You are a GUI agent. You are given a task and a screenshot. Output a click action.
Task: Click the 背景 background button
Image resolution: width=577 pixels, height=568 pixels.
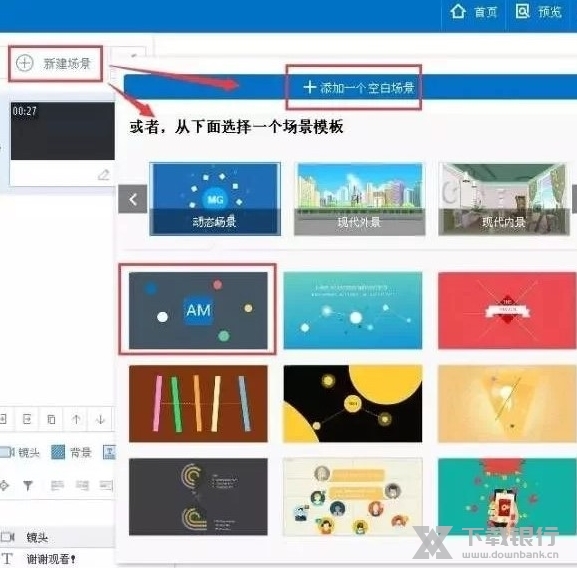(x=71, y=452)
